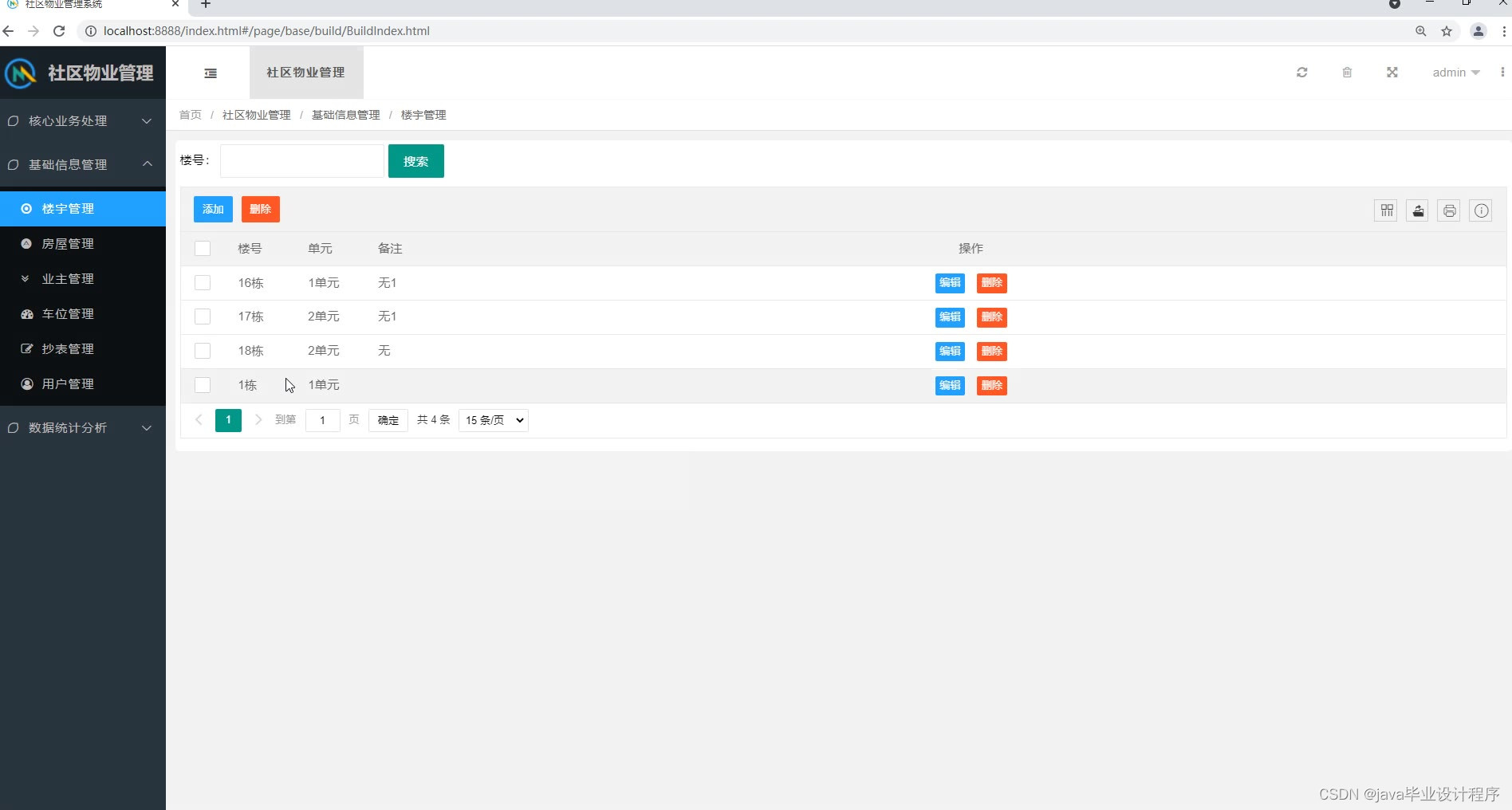The width and height of the screenshot is (1512, 810).
Task: Click the print table icon
Action: coord(1449,210)
